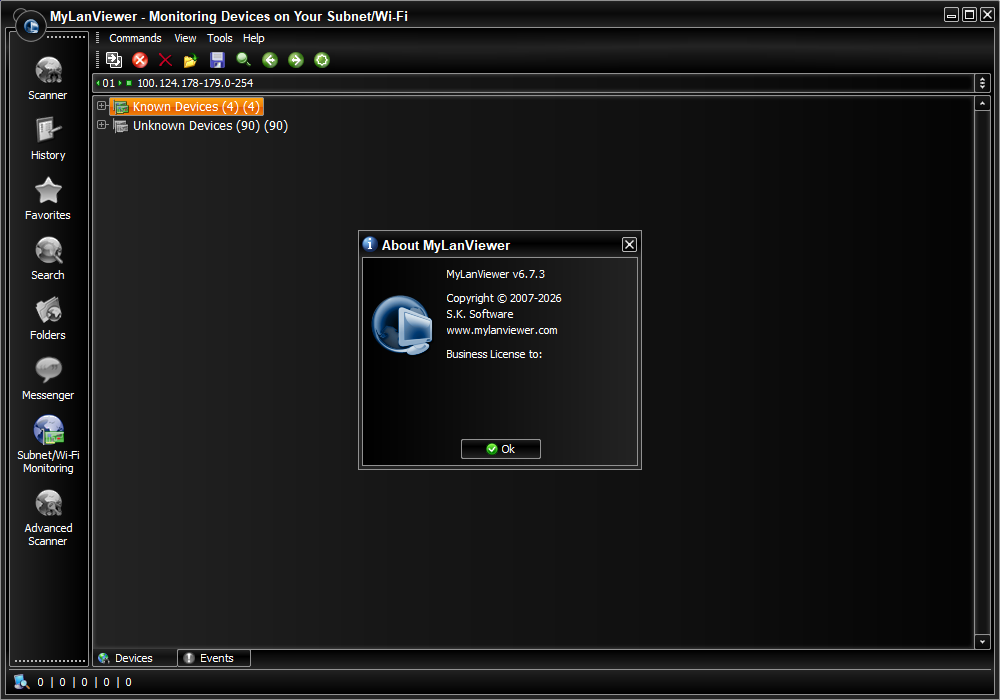Maximize the MyLanViewer main window
The width and height of the screenshot is (1000, 700).
pos(969,15)
